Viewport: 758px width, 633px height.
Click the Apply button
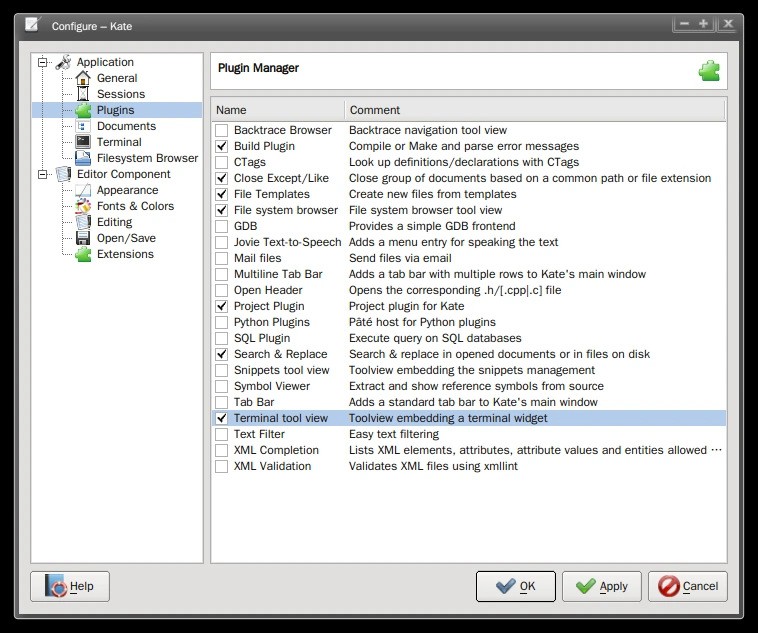point(601,586)
